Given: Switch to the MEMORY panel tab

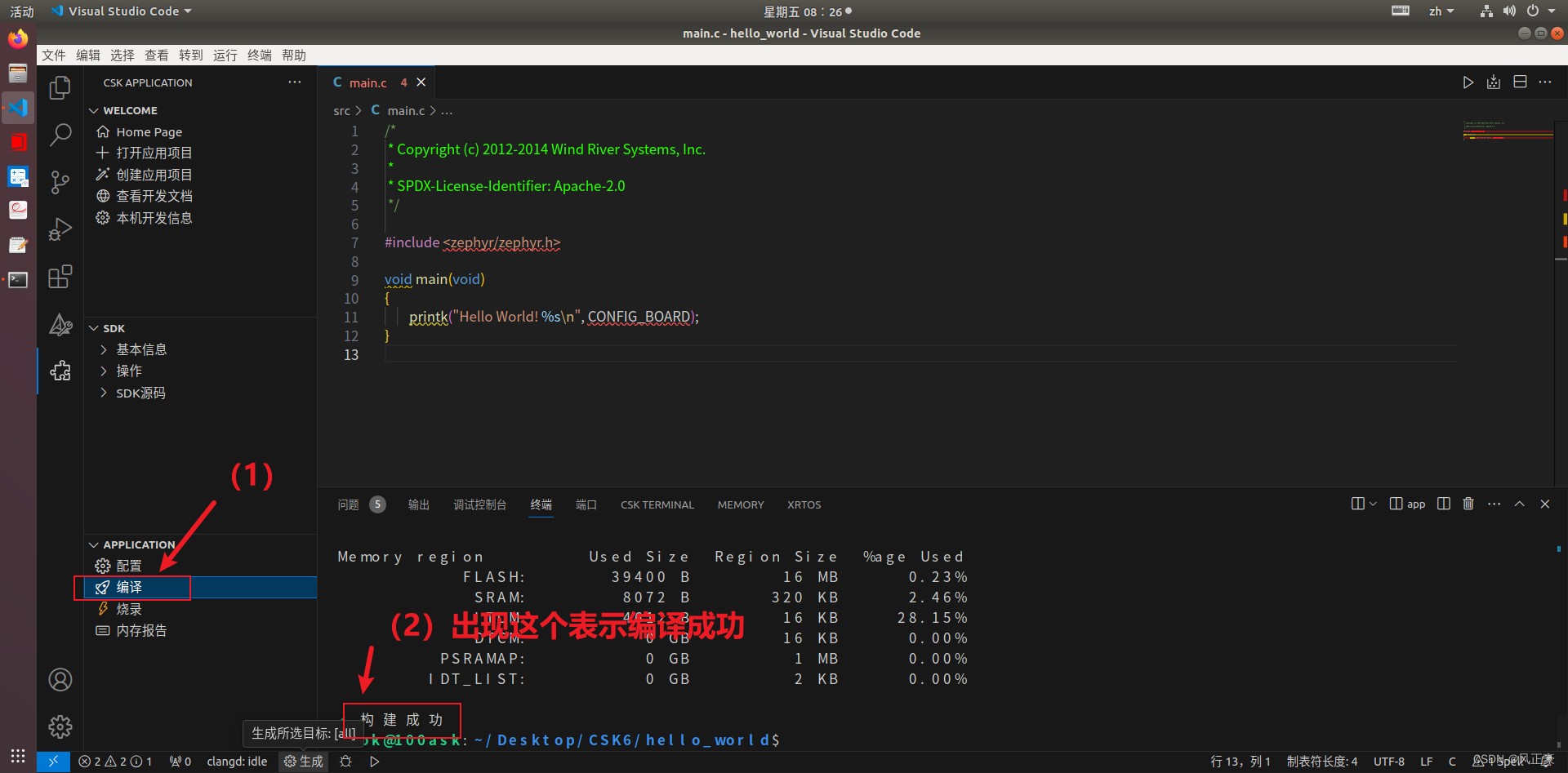Looking at the screenshot, I should click(740, 504).
